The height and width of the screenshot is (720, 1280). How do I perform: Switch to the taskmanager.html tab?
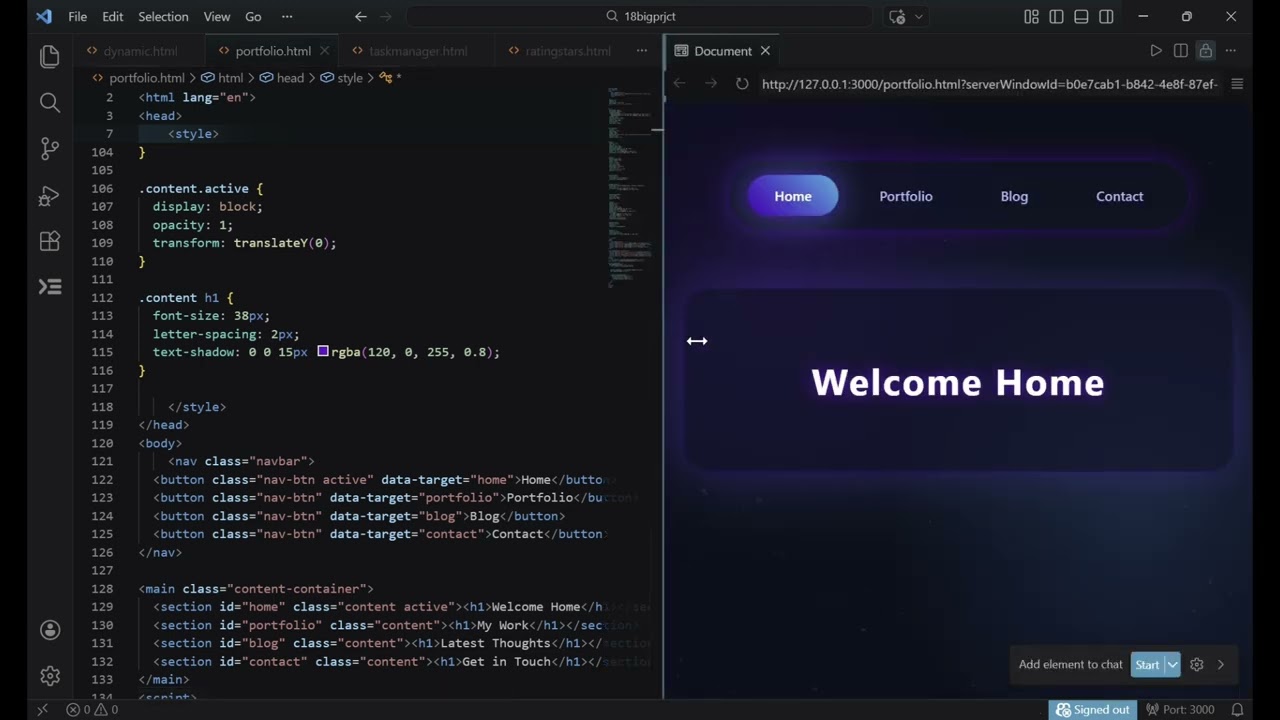pyautogui.click(x=418, y=51)
